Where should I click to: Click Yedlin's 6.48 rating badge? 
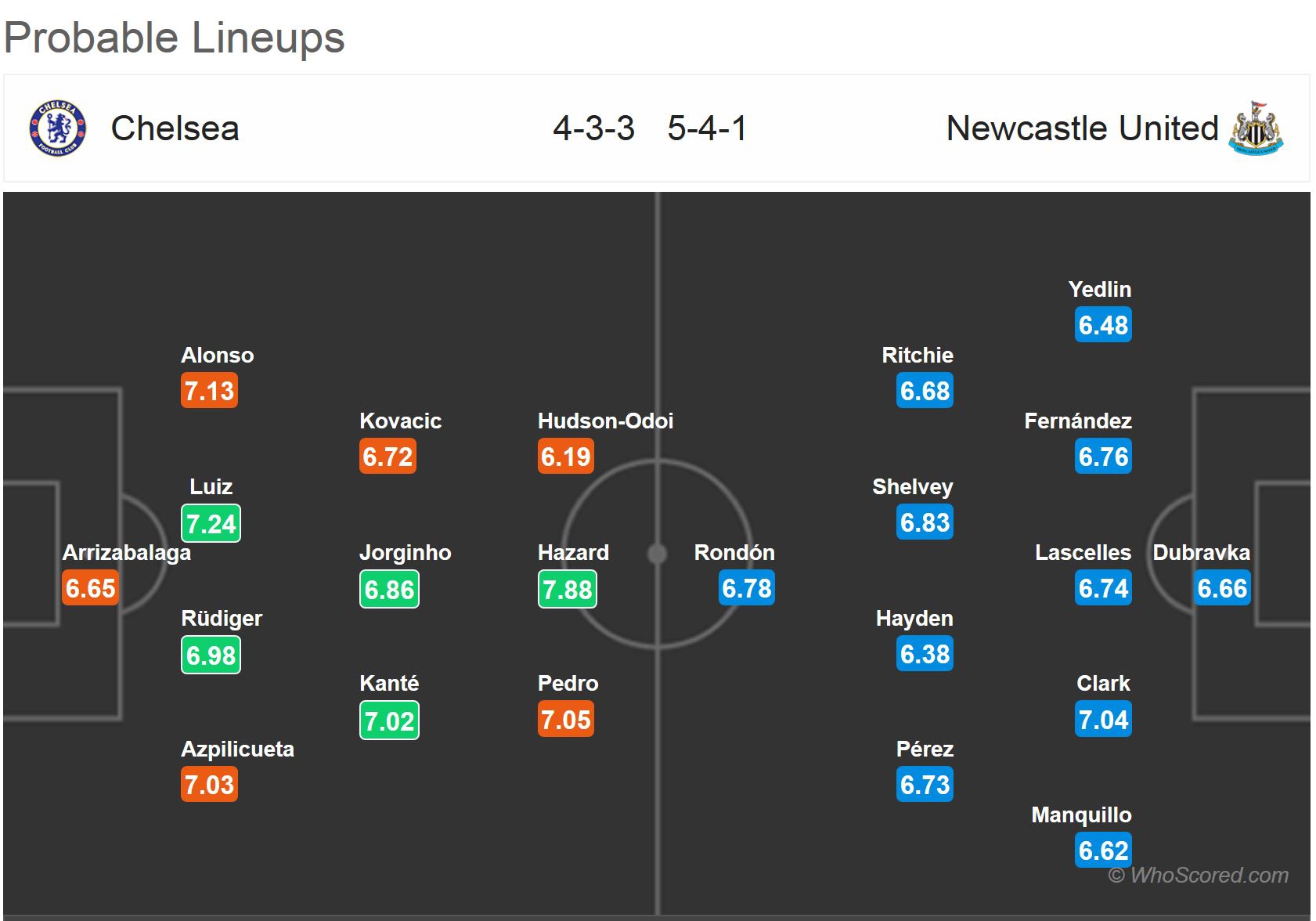pyautogui.click(x=1103, y=325)
